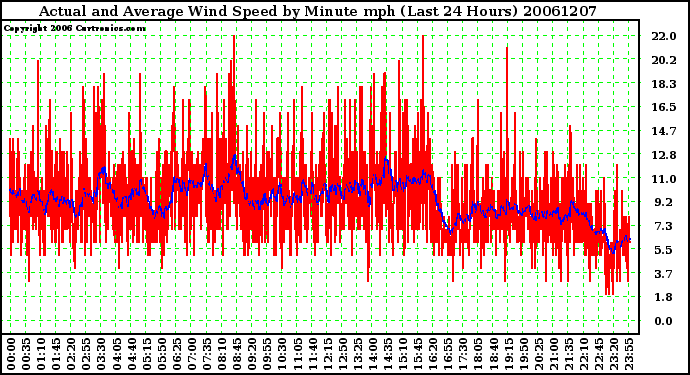The width and height of the screenshot is (690, 375).
Task: Click the 15:45 time label
Action: (418, 354)
